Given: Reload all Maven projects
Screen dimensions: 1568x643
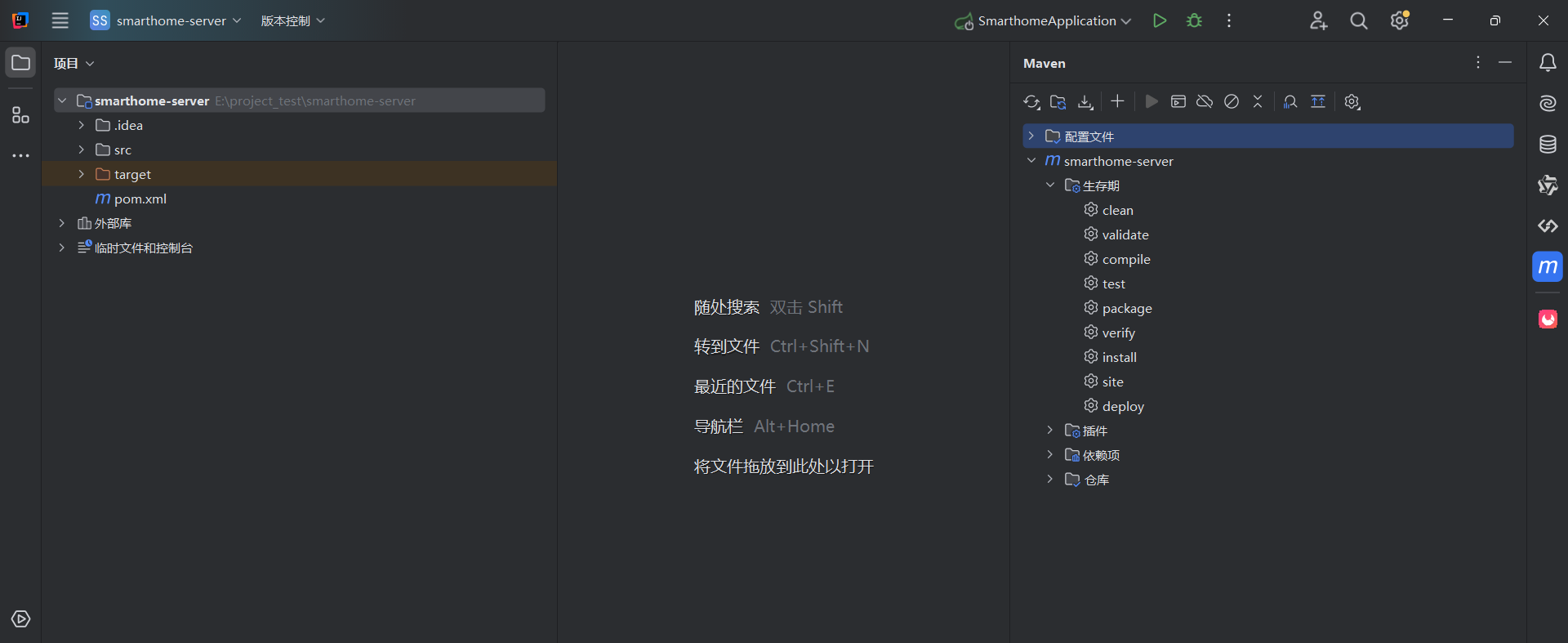Looking at the screenshot, I should point(1031,101).
